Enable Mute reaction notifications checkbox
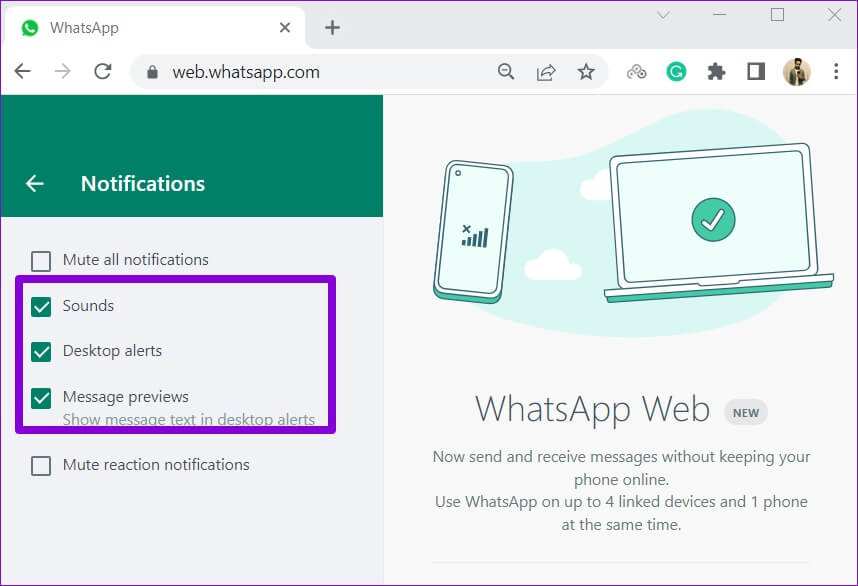Image resolution: width=858 pixels, height=586 pixels. [x=41, y=466]
